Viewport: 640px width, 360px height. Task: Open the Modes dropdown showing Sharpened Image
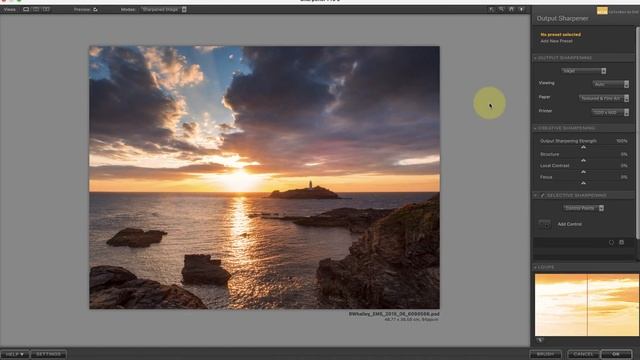(x=164, y=9)
